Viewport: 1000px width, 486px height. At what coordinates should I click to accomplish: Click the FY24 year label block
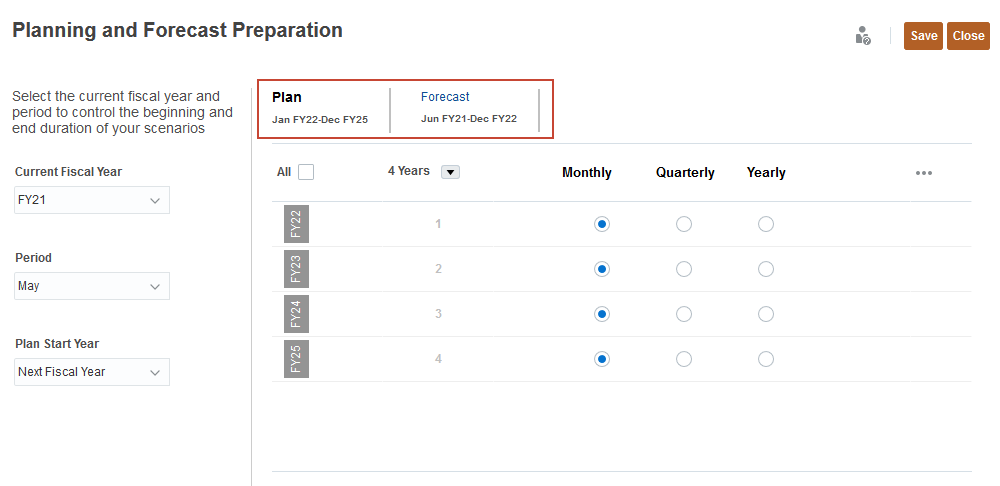point(297,314)
